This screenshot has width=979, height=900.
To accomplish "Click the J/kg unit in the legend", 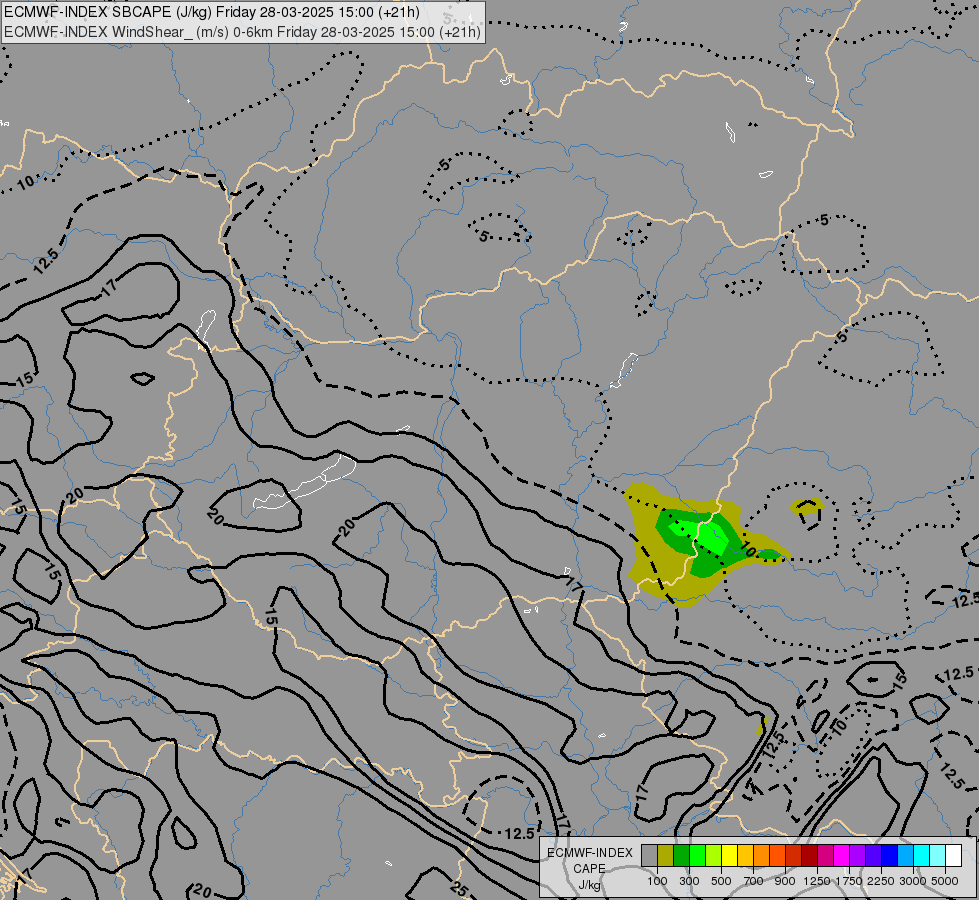I will pos(589,884).
